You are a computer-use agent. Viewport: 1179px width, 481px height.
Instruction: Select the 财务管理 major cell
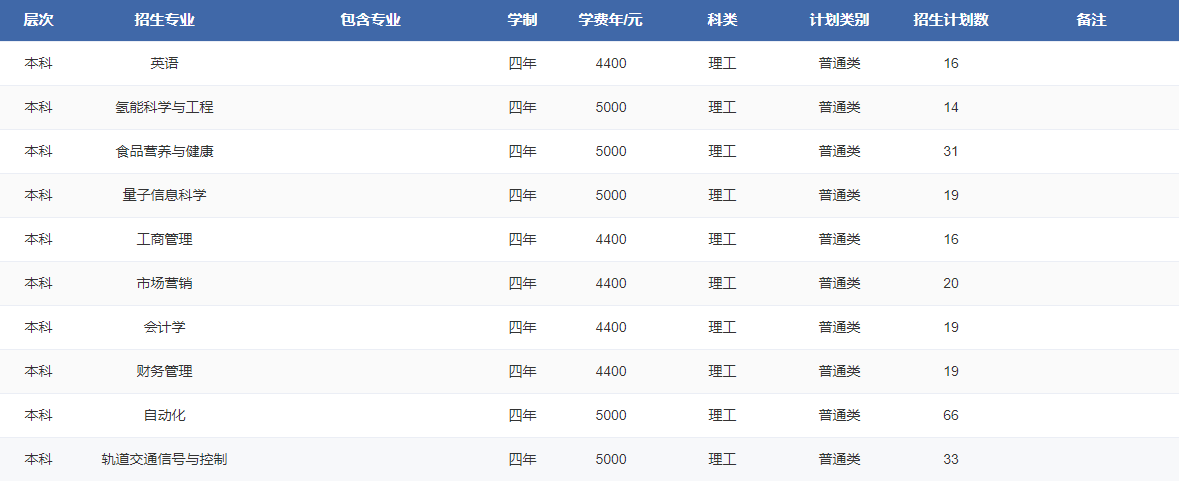click(164, 371)
